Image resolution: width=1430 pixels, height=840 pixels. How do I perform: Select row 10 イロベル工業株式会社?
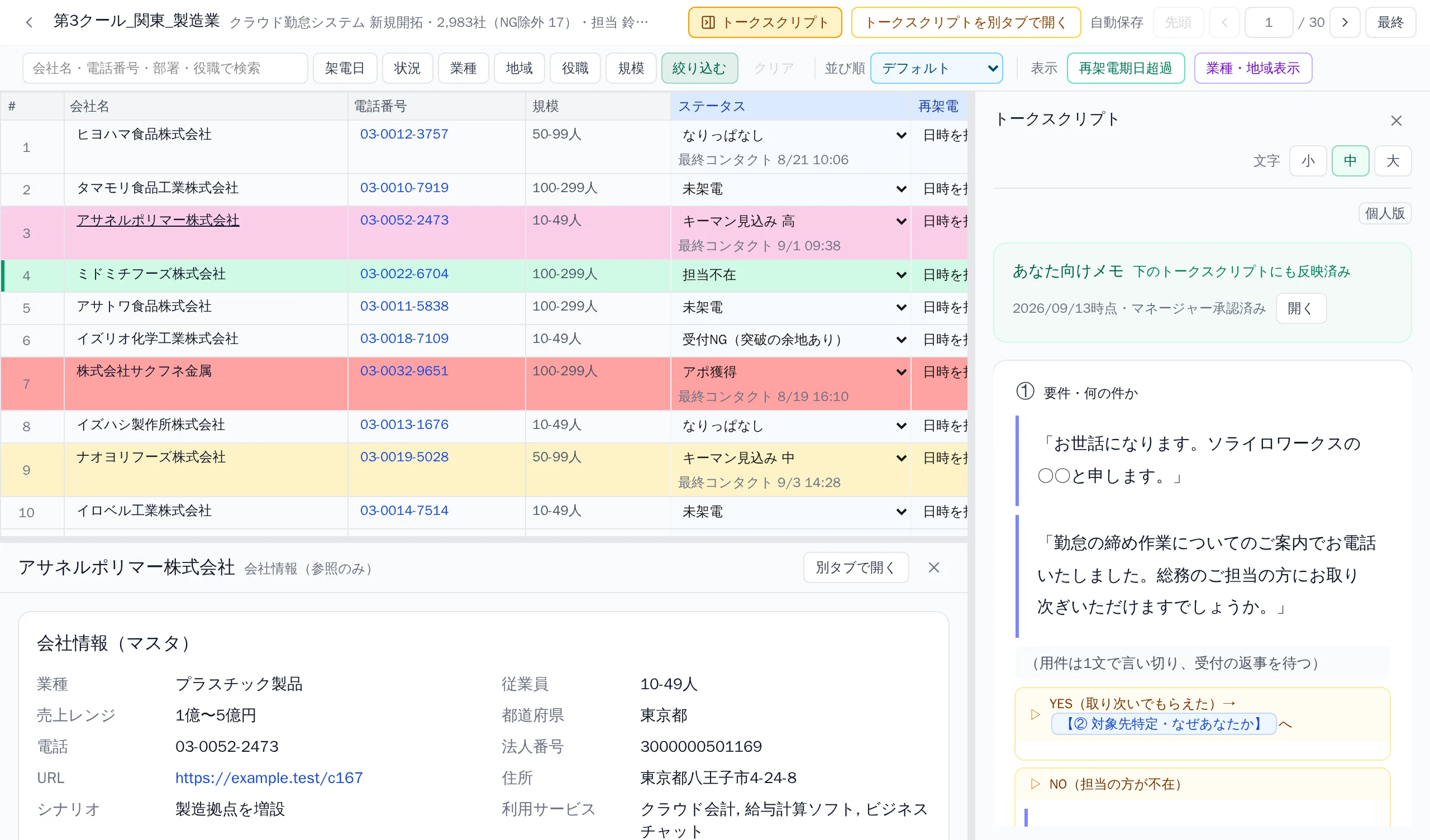(484, 513)
